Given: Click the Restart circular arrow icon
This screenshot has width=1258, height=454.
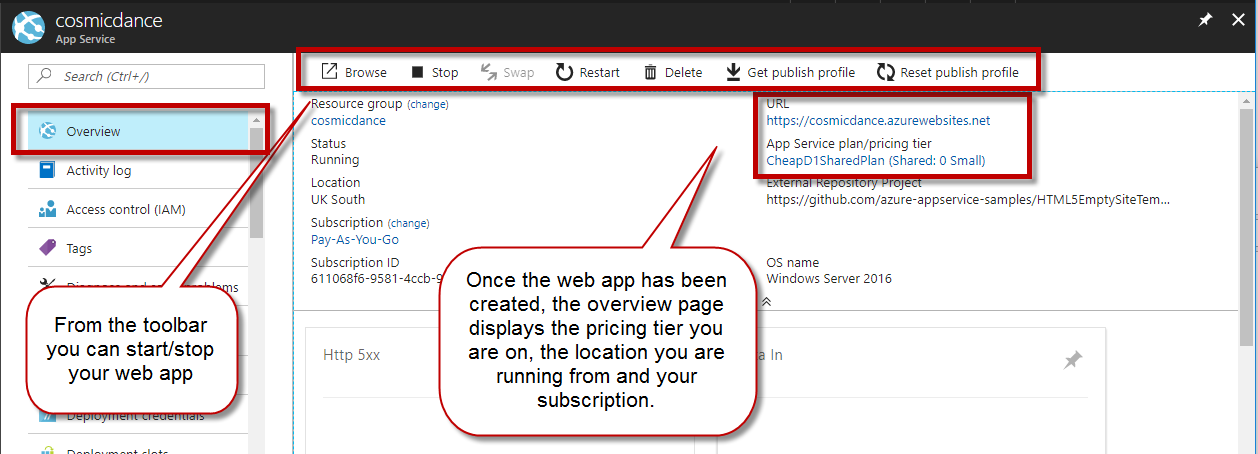Looking at the screenshot, I should 564,72.
